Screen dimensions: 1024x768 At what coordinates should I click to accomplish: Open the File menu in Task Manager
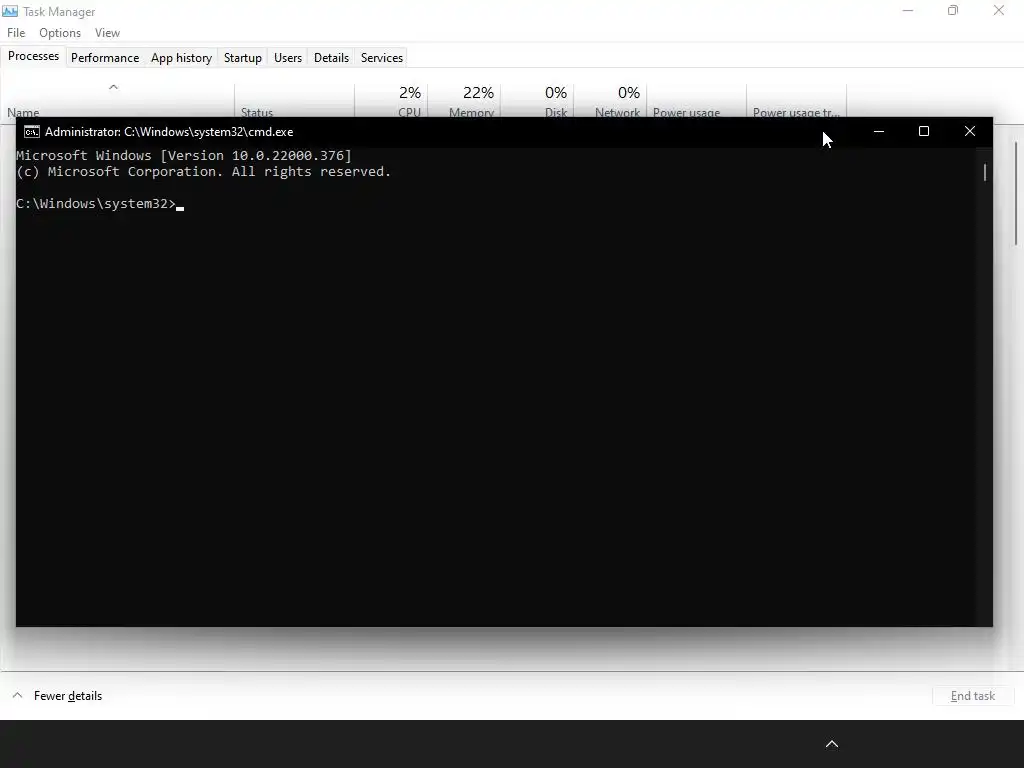click(16, 33)
